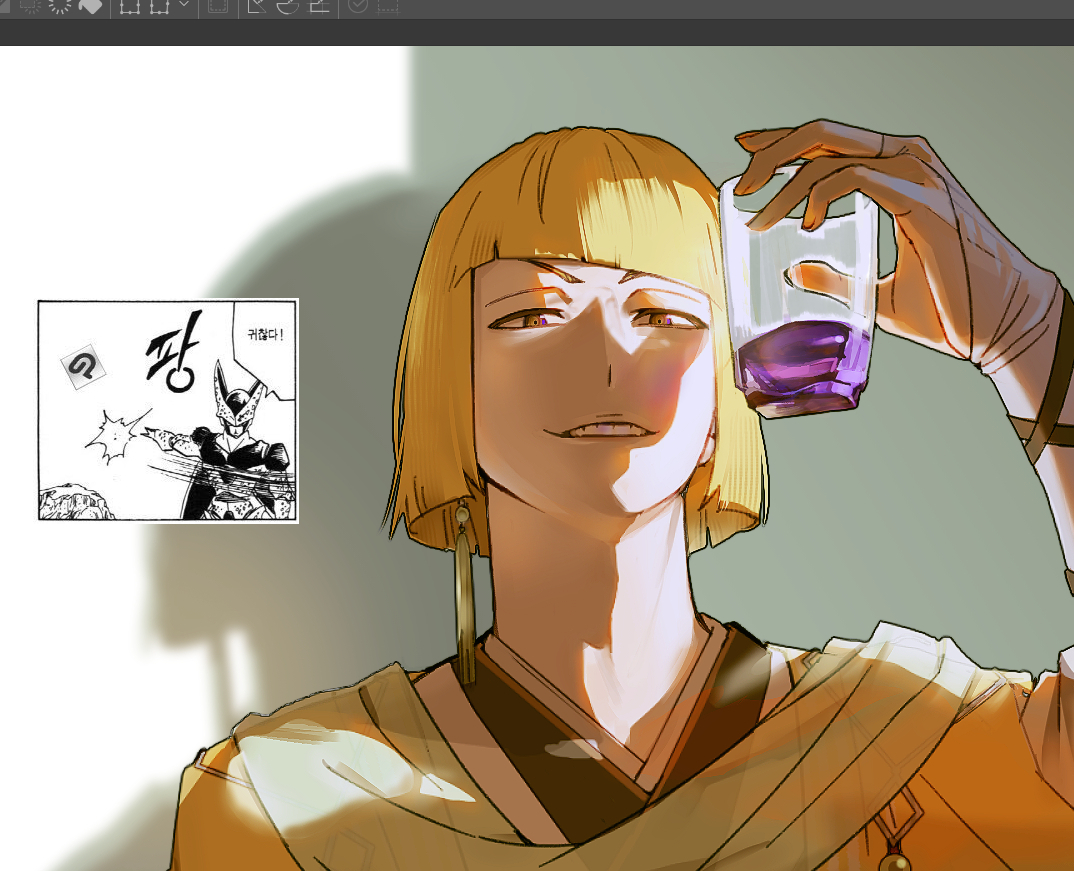Click the gold earring on the character

464,593
